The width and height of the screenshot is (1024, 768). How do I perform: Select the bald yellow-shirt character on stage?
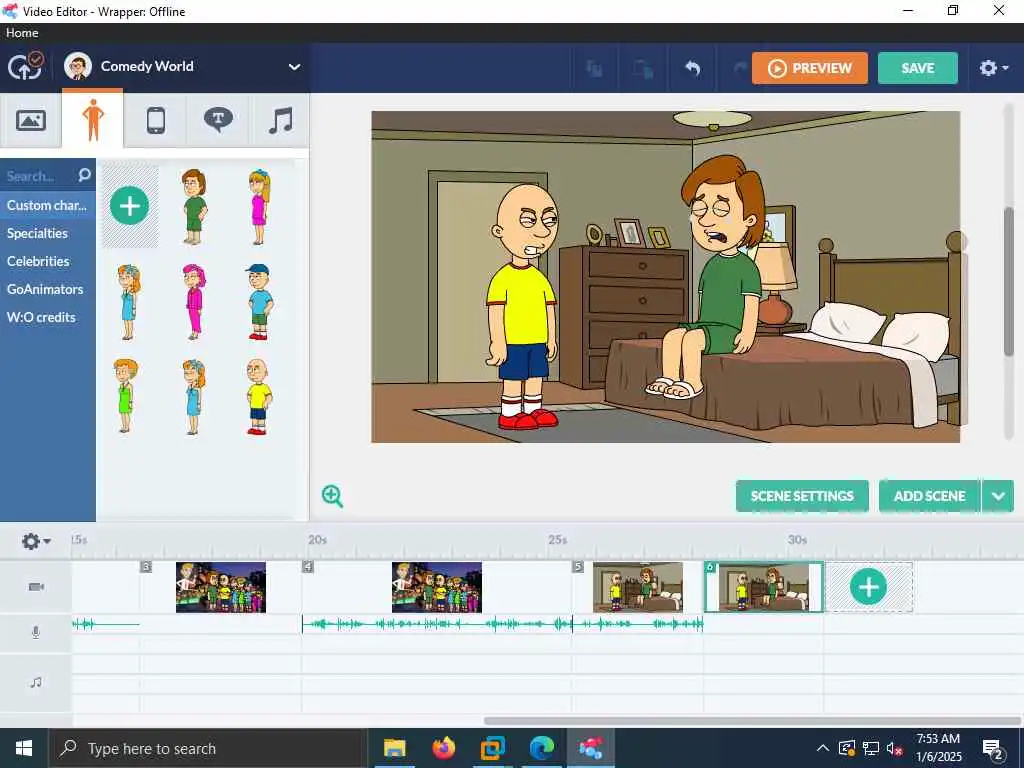click(x=524, y=307)
